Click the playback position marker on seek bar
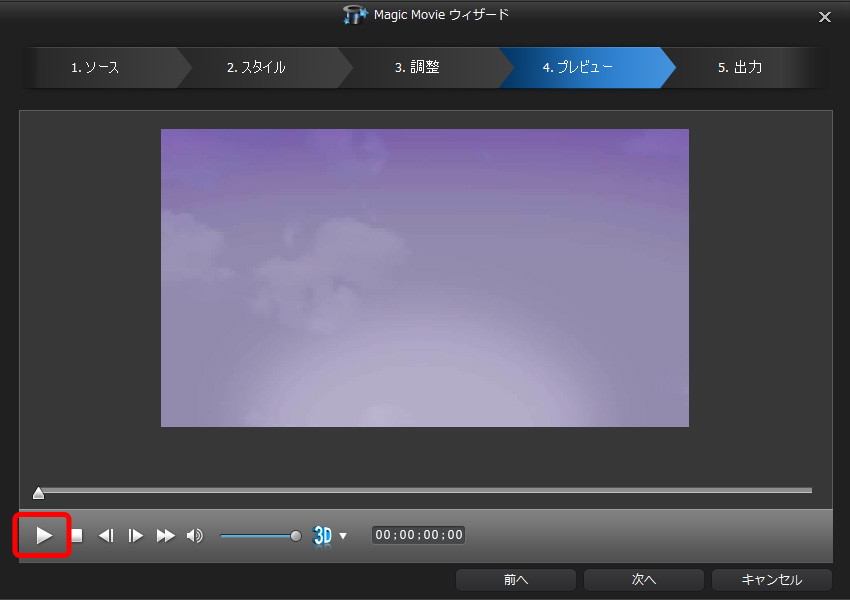The image size is (850, 600). (38, 492)
